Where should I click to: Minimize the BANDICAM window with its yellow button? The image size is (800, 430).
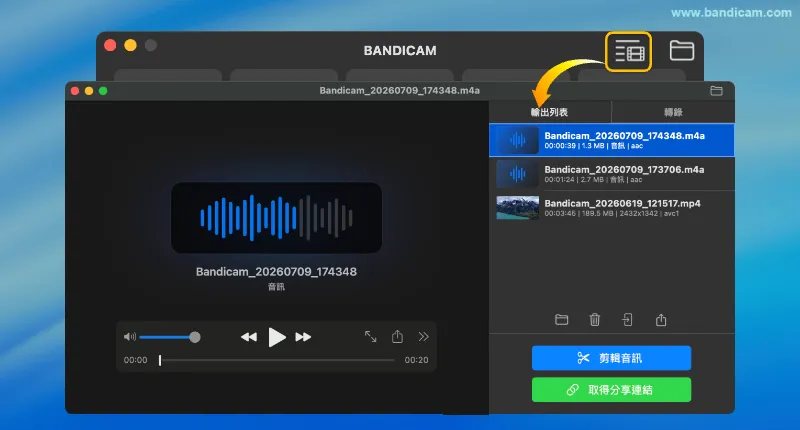click(131, 45)
